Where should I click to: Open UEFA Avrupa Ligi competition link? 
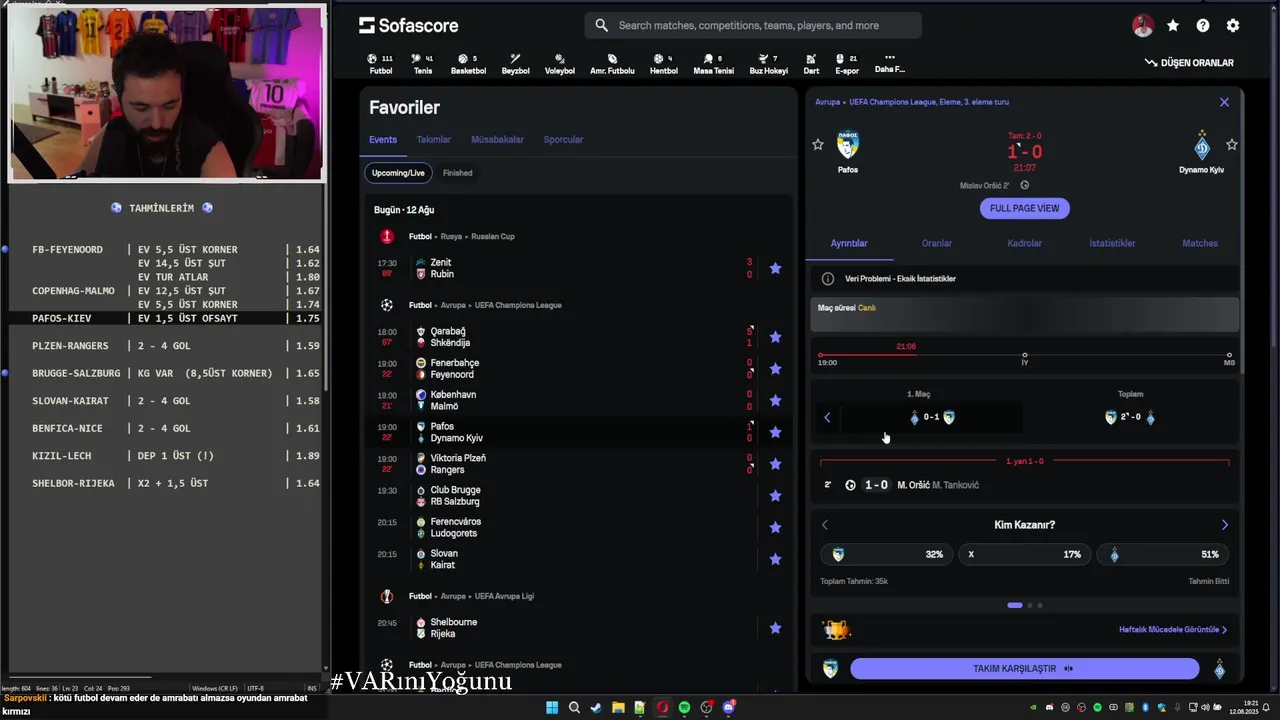click(504, 596)
